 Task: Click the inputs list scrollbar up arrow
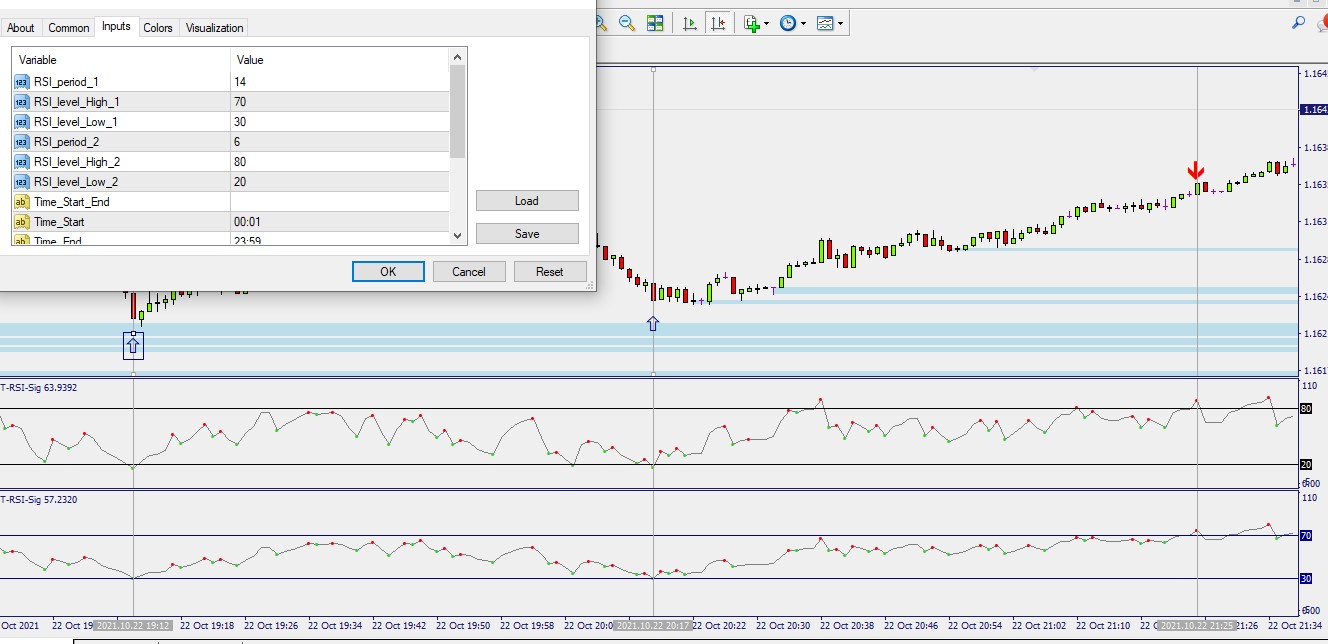point(458,58)
